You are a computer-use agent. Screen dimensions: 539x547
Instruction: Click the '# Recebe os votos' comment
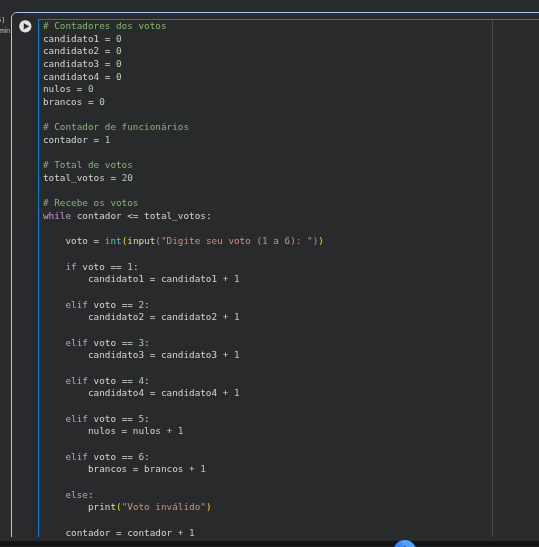click(x=91, y=203)
